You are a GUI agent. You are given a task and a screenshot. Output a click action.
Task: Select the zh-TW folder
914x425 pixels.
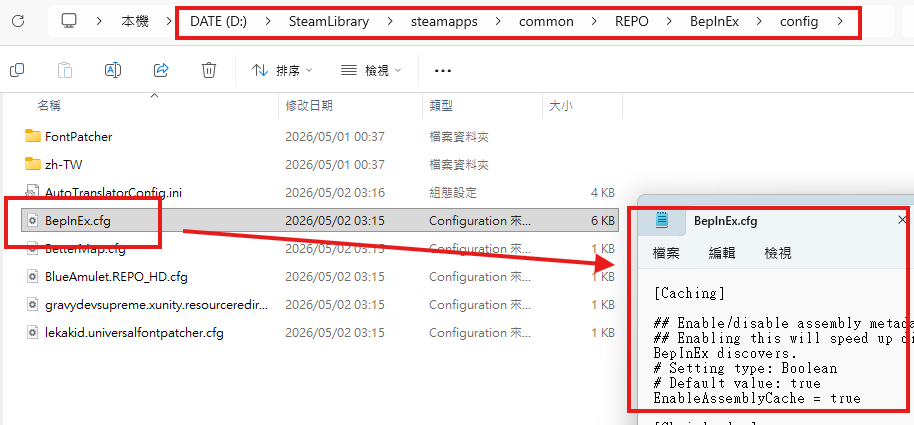click(64, 164)
